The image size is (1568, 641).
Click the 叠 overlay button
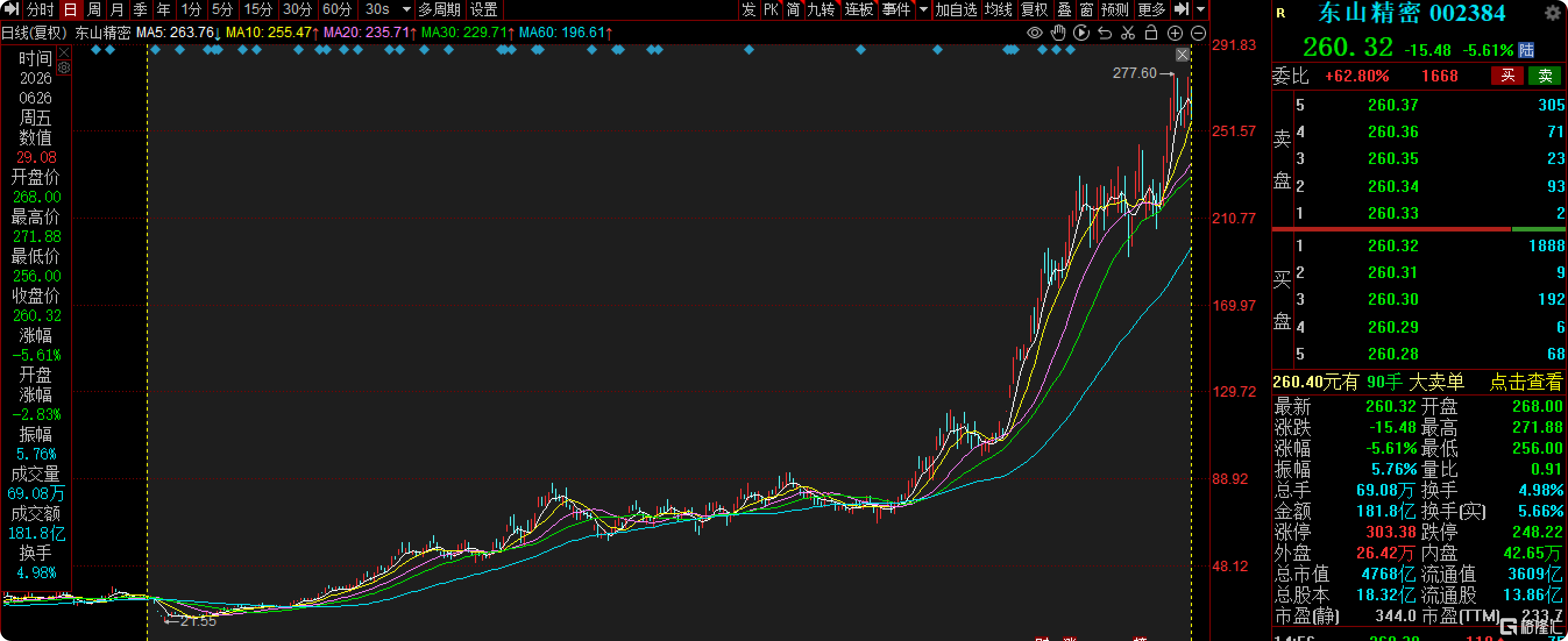point(1064,9)
